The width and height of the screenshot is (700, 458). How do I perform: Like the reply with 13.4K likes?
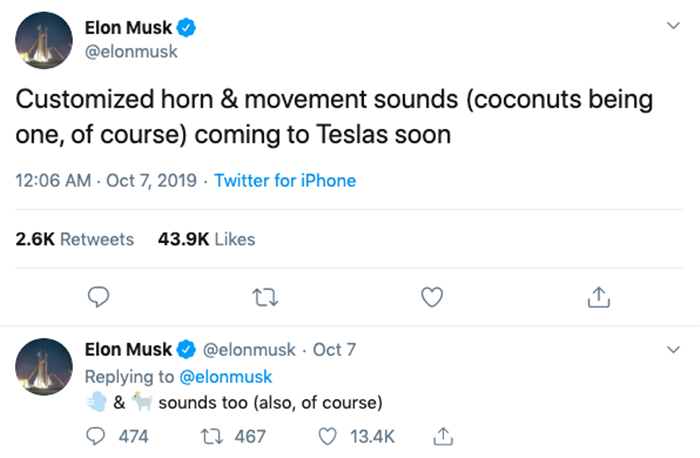pos(329,436)
